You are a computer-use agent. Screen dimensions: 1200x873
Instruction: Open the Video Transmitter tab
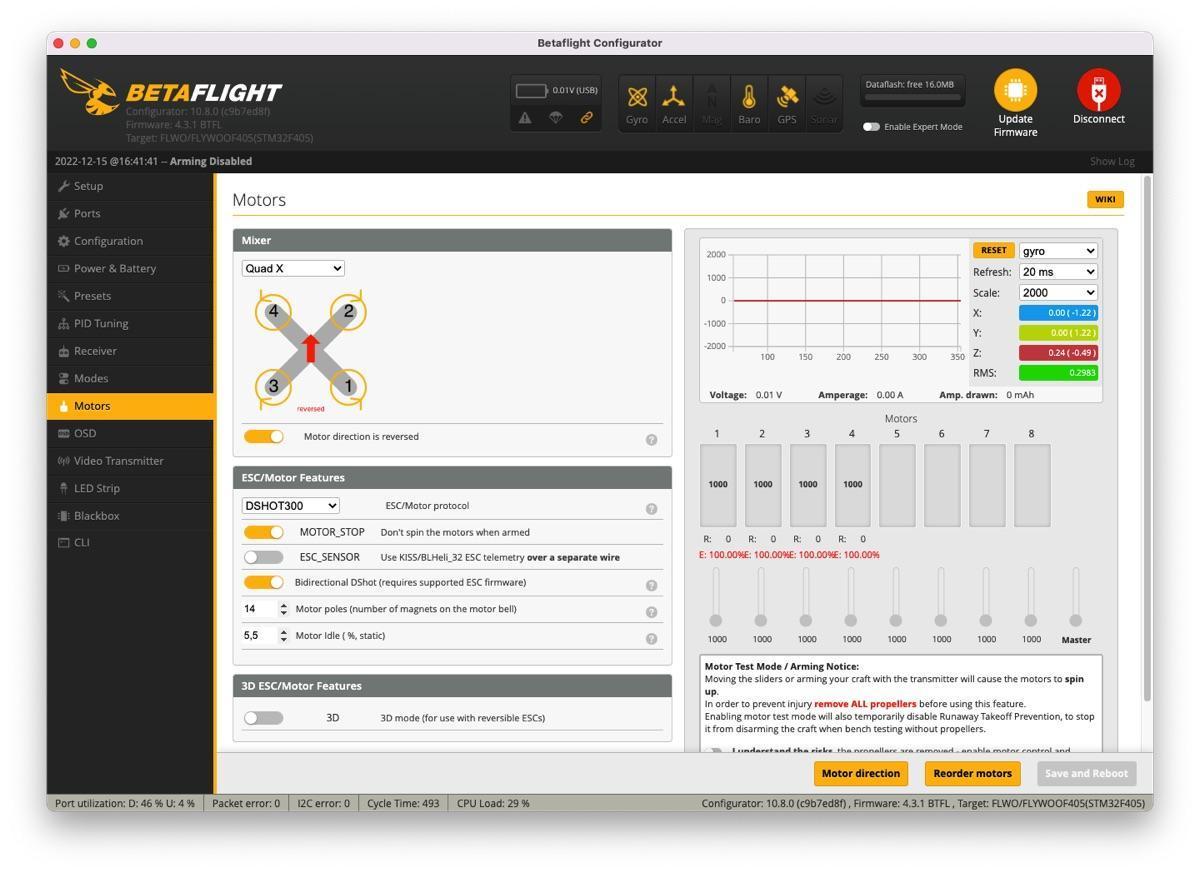pos(130,461)
